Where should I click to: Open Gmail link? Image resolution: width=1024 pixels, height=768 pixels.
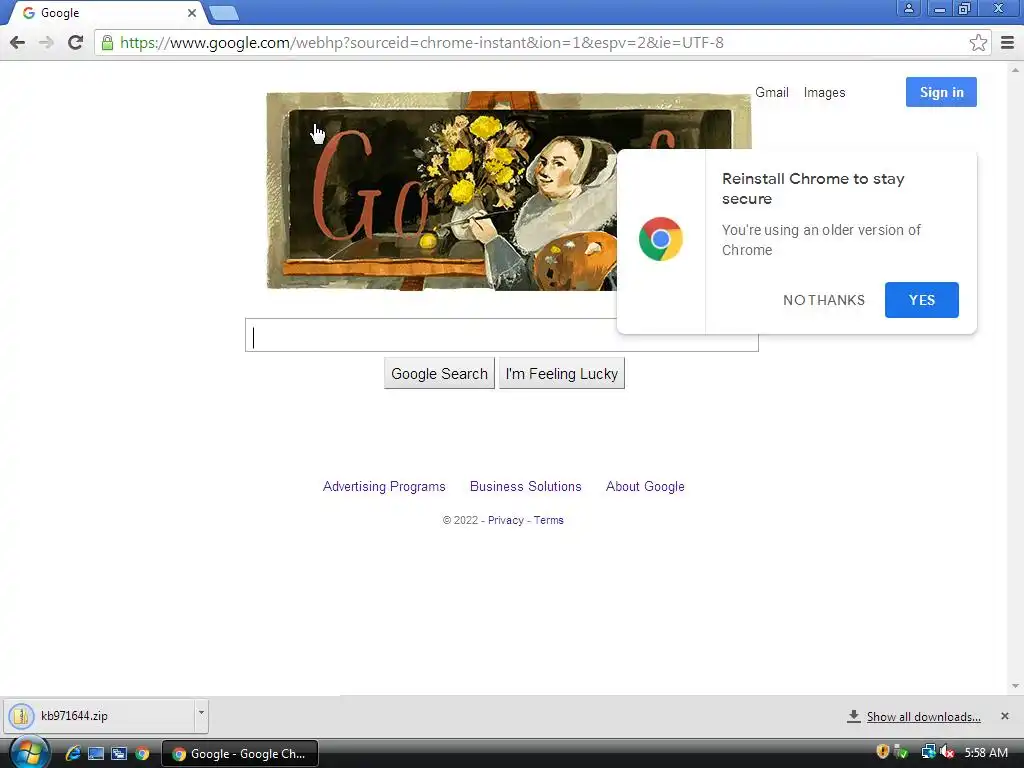point(772,92)
